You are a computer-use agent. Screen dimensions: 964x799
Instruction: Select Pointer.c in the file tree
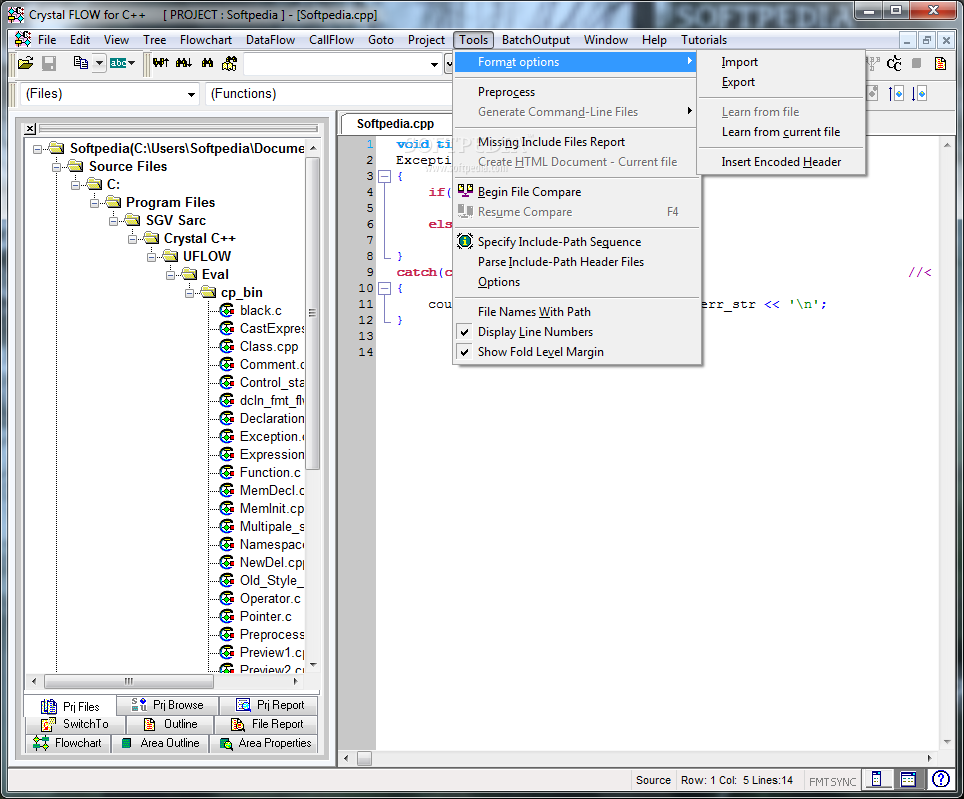point(266,616)
